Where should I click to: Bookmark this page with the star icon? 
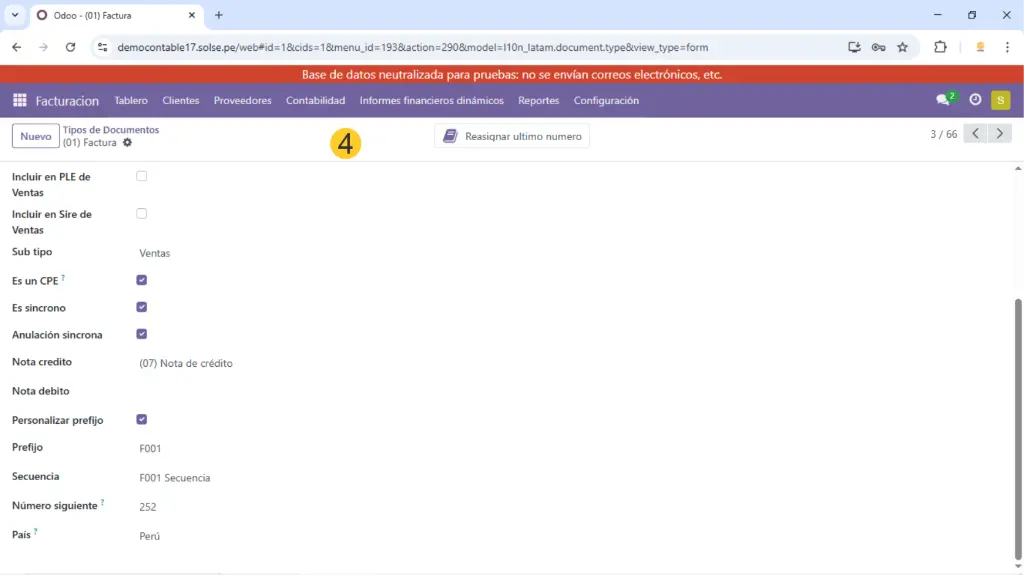(902, 47)
